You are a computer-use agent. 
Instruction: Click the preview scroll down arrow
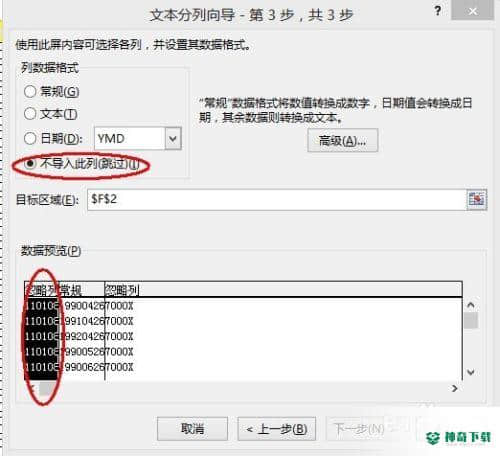pyautogui.click(x=471, y=372)
